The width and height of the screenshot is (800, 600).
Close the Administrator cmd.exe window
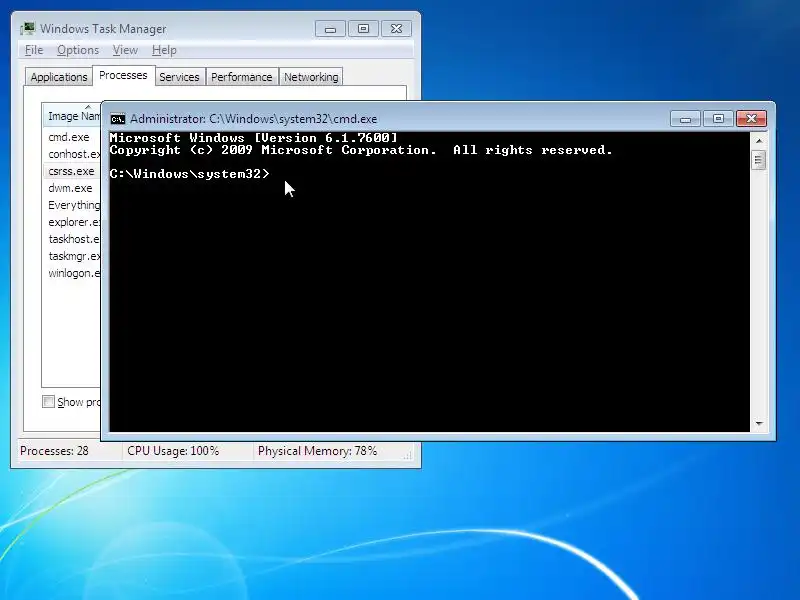(x=751, y=119)
